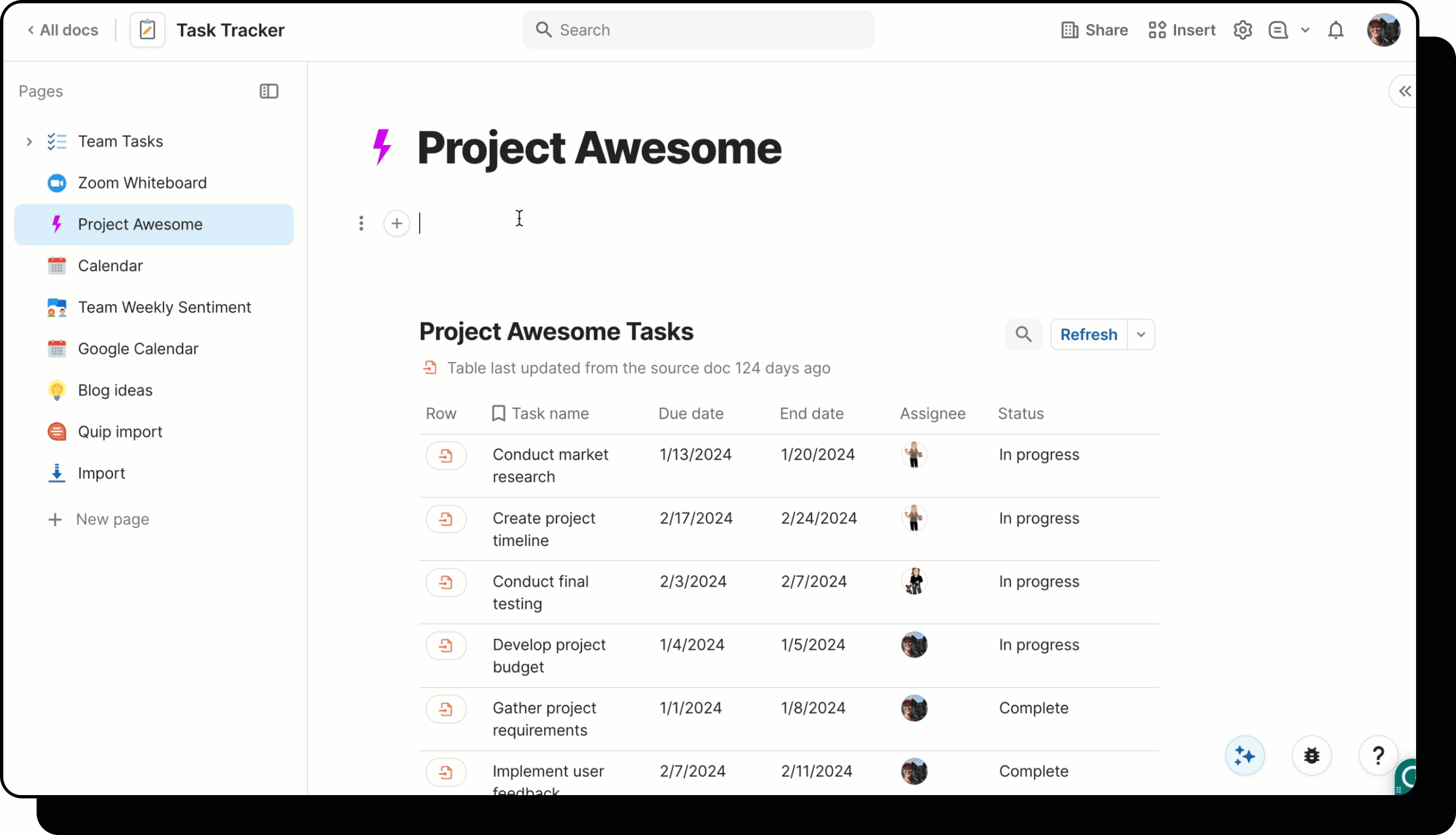Click the table search magnifier icon

(x=1024, y=334)
